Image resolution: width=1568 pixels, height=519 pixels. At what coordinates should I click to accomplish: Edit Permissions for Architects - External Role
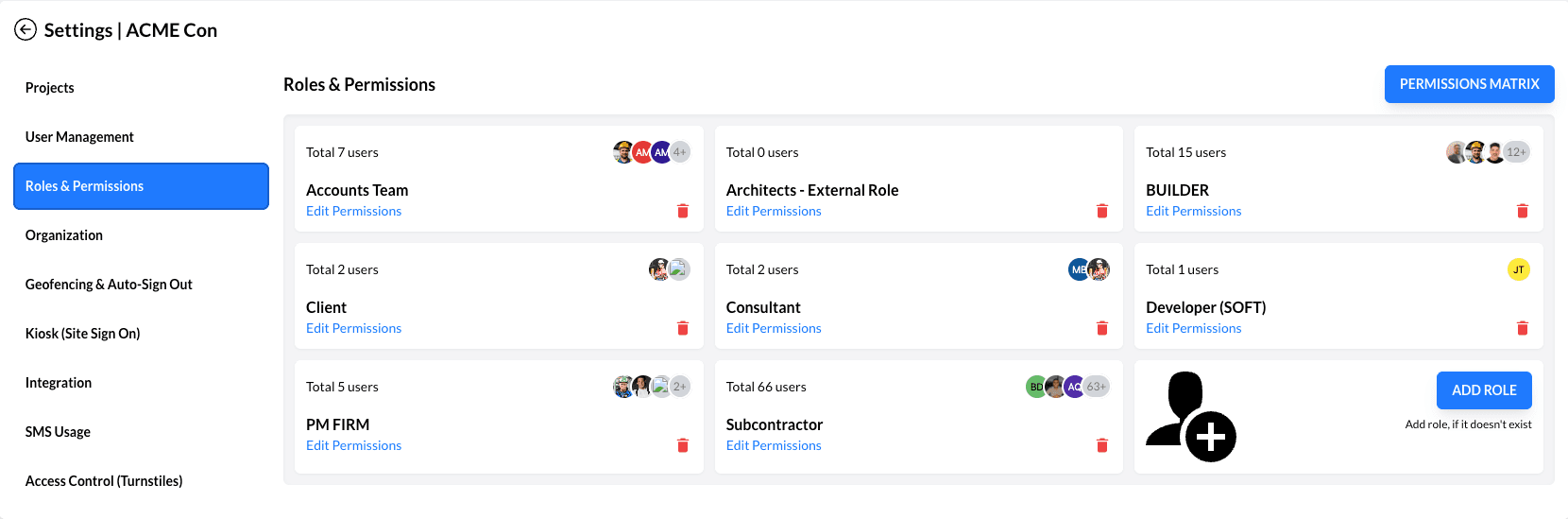point(774,211)
